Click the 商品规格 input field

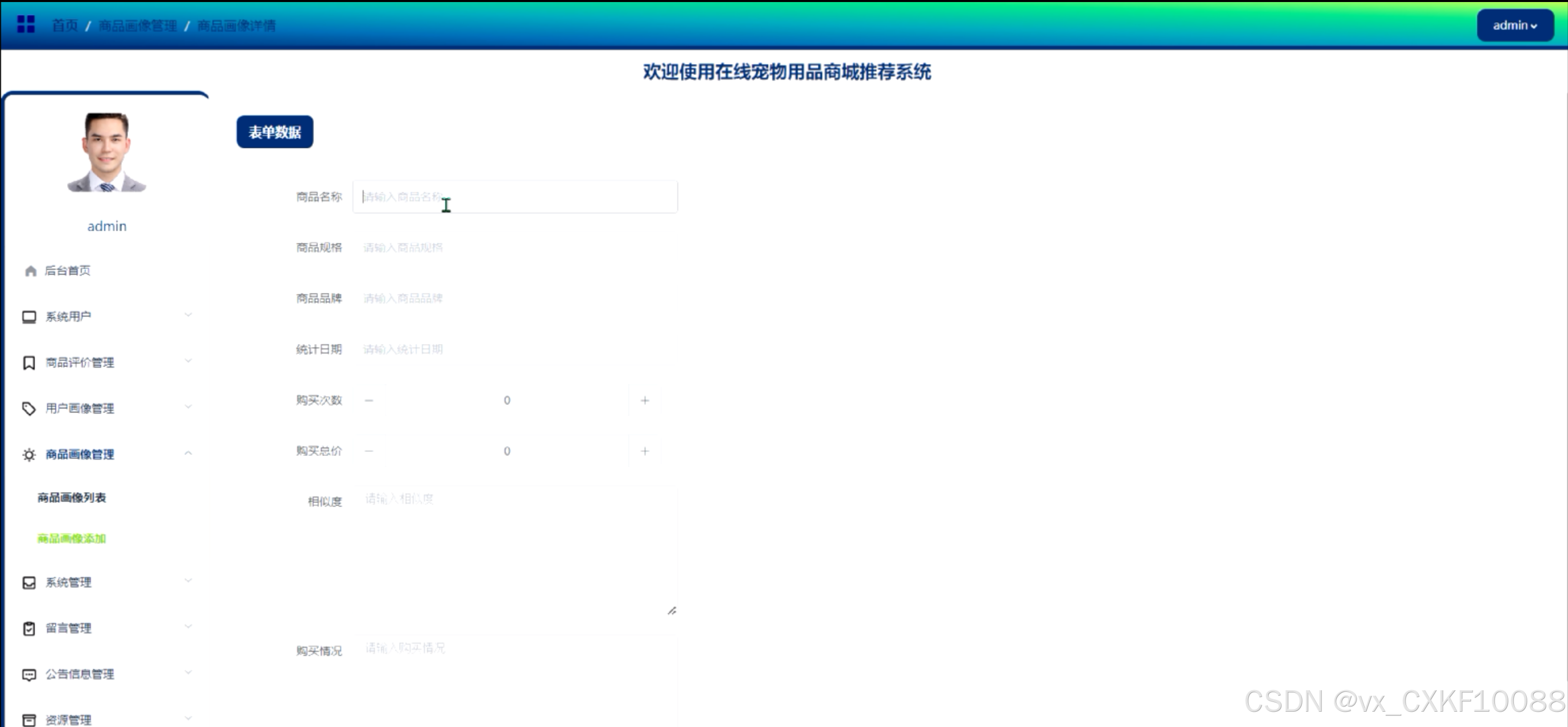point(514,248)
